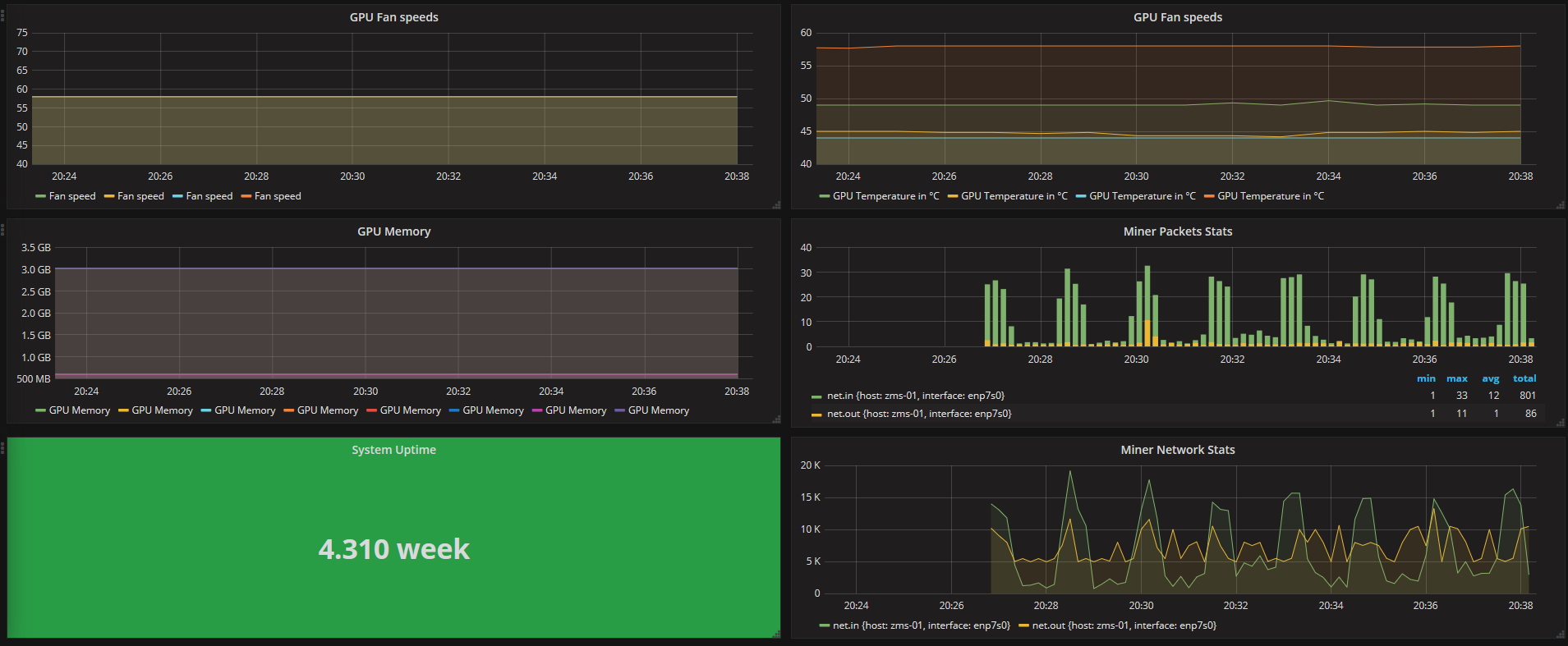Viewport: 1568px width, 646px height.
Task: Toggle the yellow Fan speed series
Action: click(x=140, y=196)
